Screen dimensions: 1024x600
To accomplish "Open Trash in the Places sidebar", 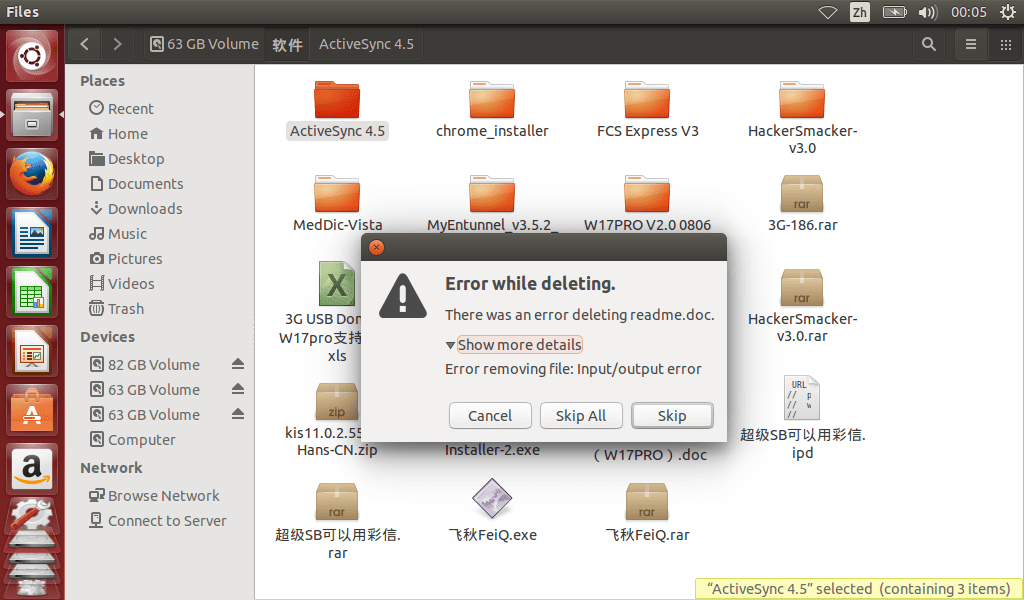I will [125, 309].
